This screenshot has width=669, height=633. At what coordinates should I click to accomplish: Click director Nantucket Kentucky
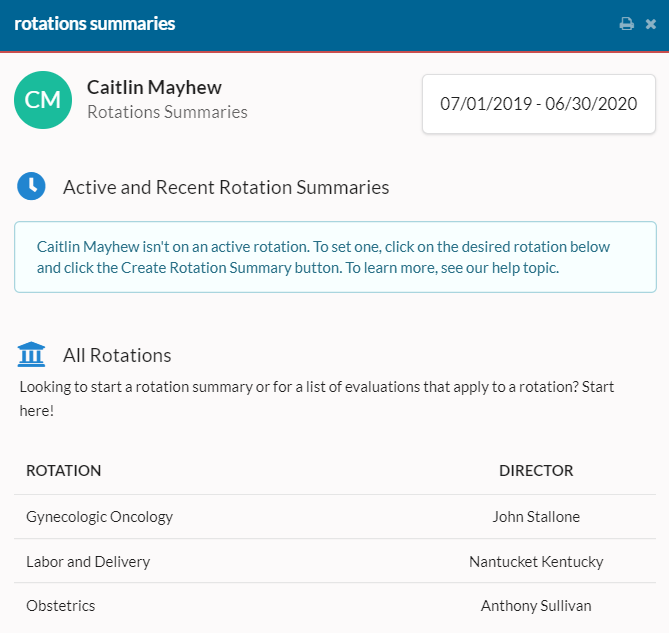[536, 562]
